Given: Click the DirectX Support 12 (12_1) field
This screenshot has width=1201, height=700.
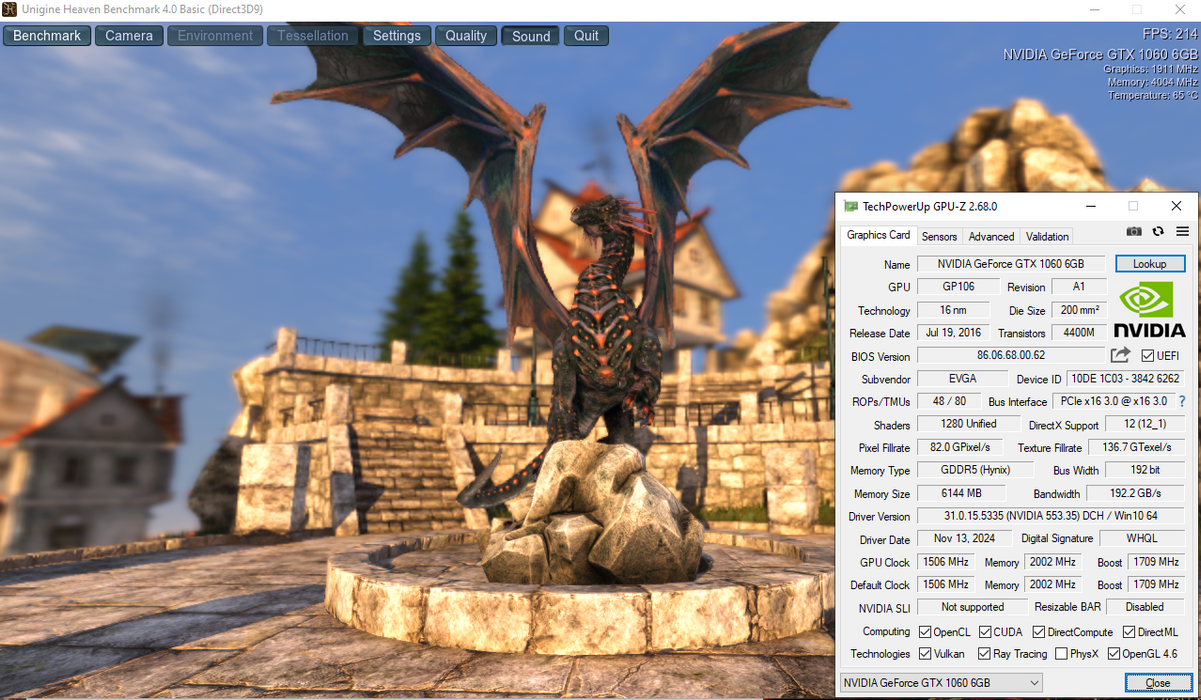Looking at the screenshot, I should pyautogui.click(x=1145, y=424).
